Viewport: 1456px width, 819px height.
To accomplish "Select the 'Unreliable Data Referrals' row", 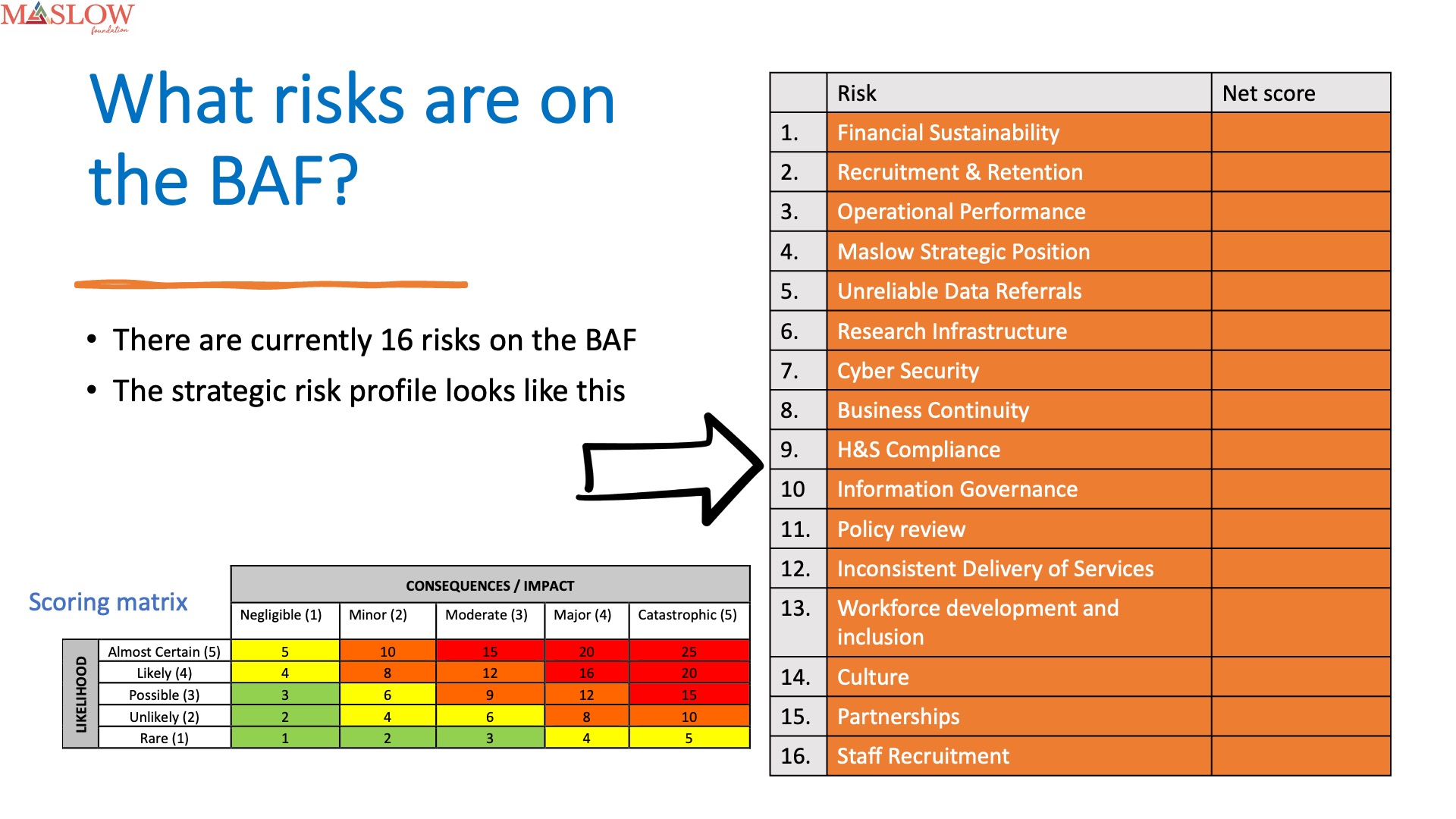I will [1080, 291].
